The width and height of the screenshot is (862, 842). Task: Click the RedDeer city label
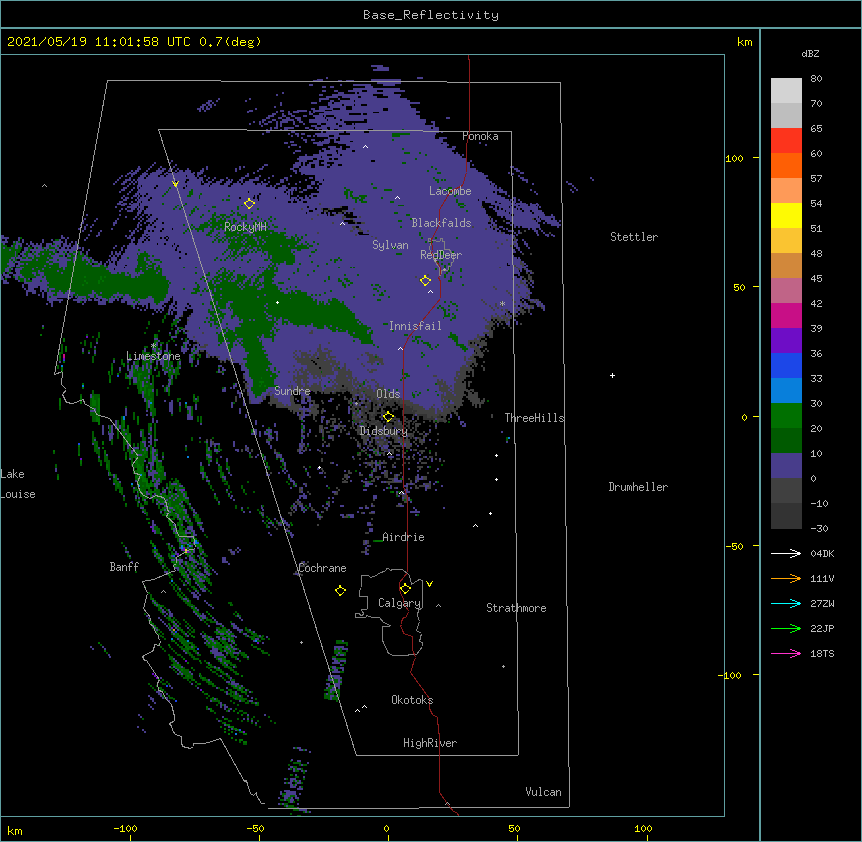(441, 255)
